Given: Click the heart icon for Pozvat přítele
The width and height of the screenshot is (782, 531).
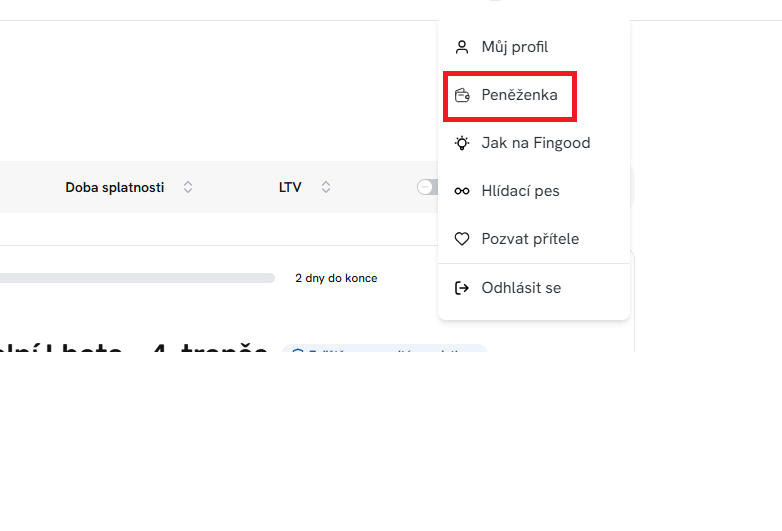Looking at the screenshot, I should 461,239.
